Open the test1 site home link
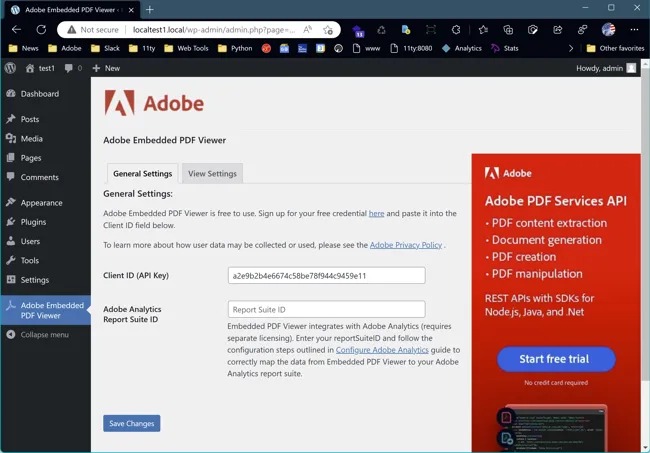This screenshot has height=453, width=650. point(40,68)
